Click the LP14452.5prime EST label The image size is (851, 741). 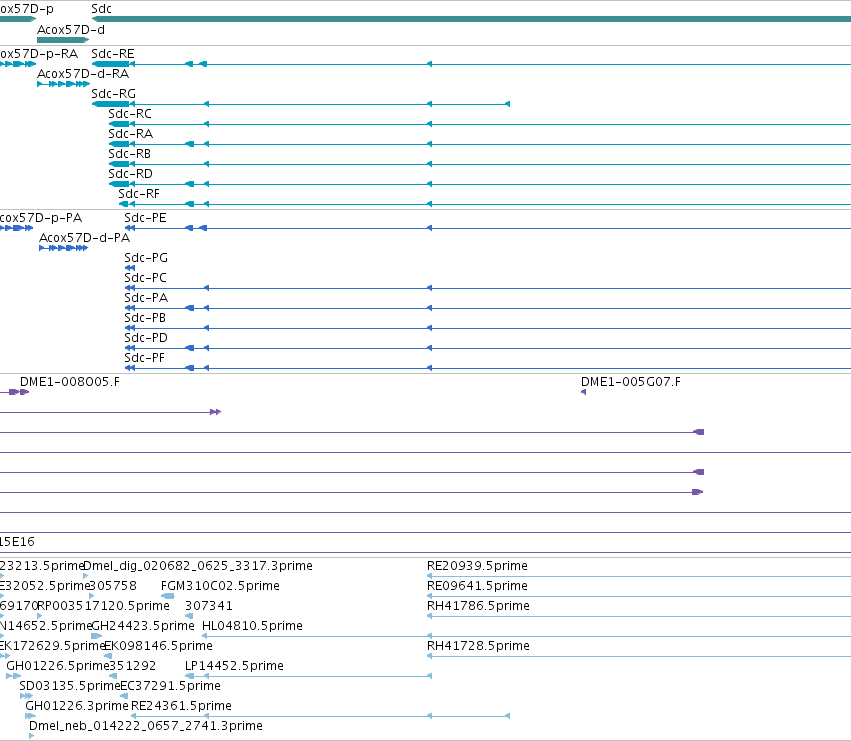pos(234,666)
